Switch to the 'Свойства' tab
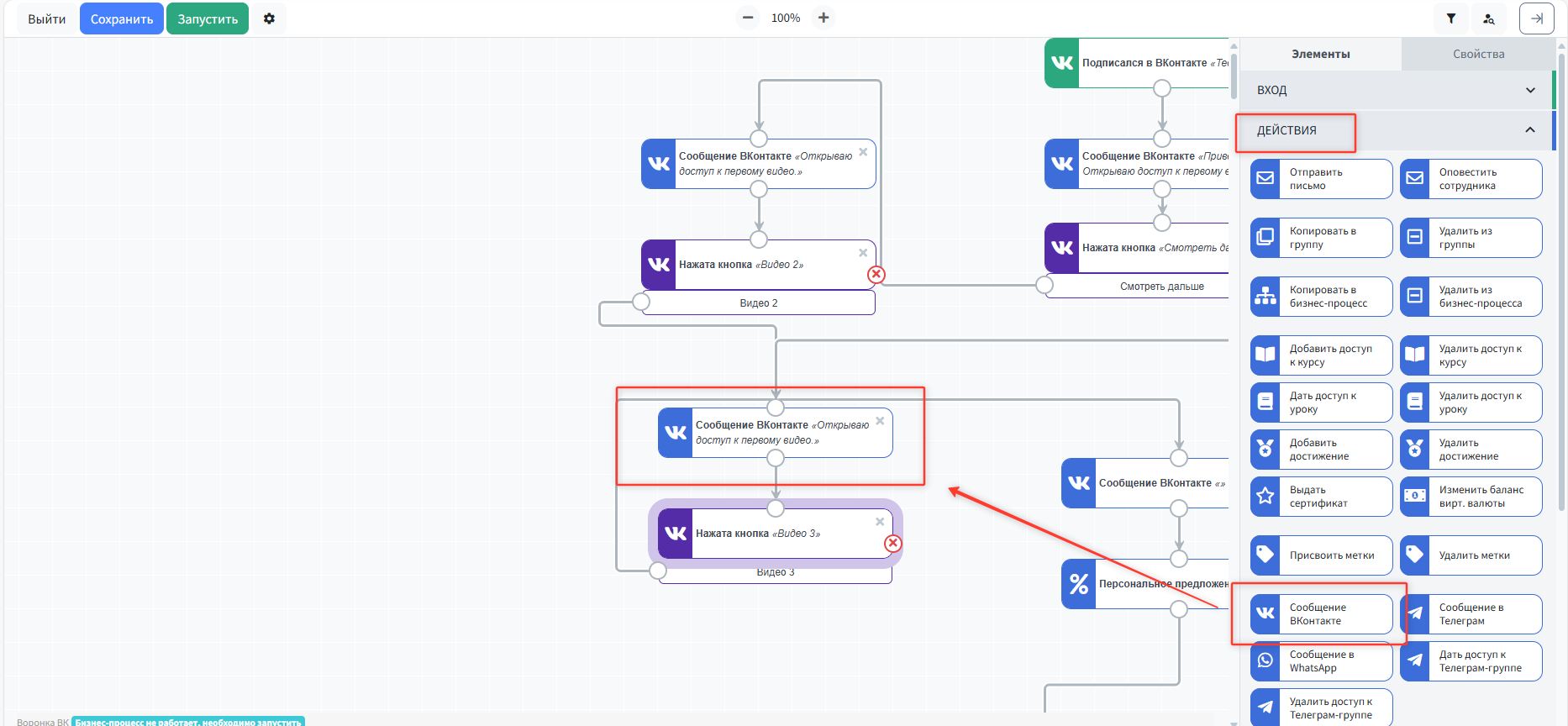Image resolution: width=1568 pixels, height=726 pixels. click(1478, 54)
